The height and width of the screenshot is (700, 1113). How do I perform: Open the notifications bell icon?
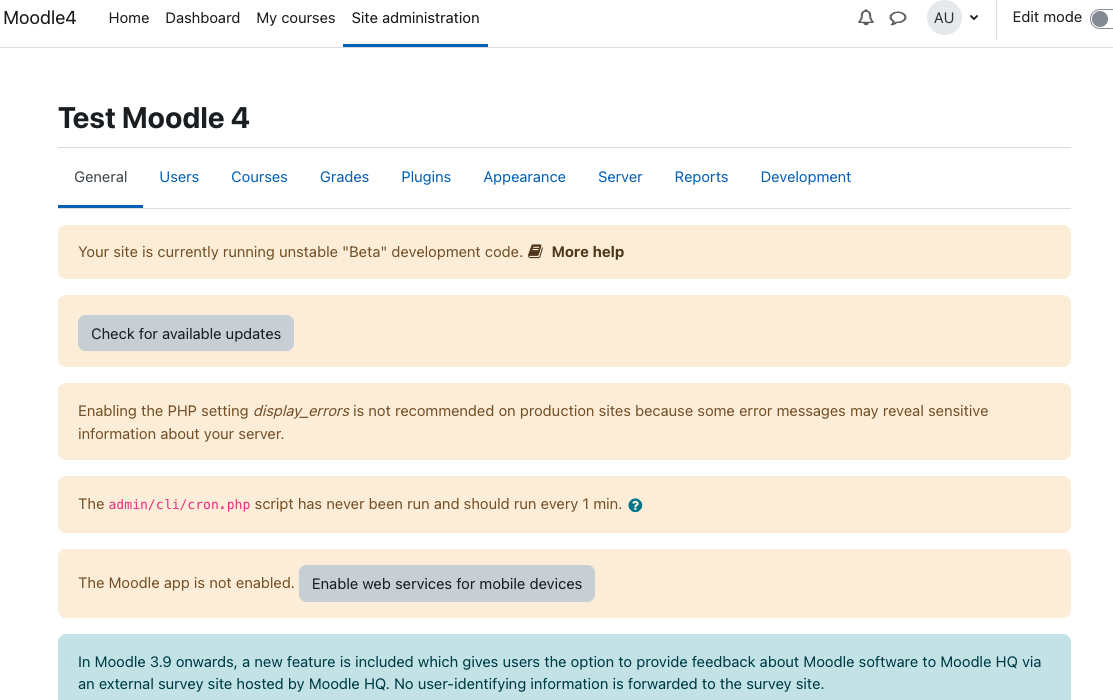(x=865, y=18)
